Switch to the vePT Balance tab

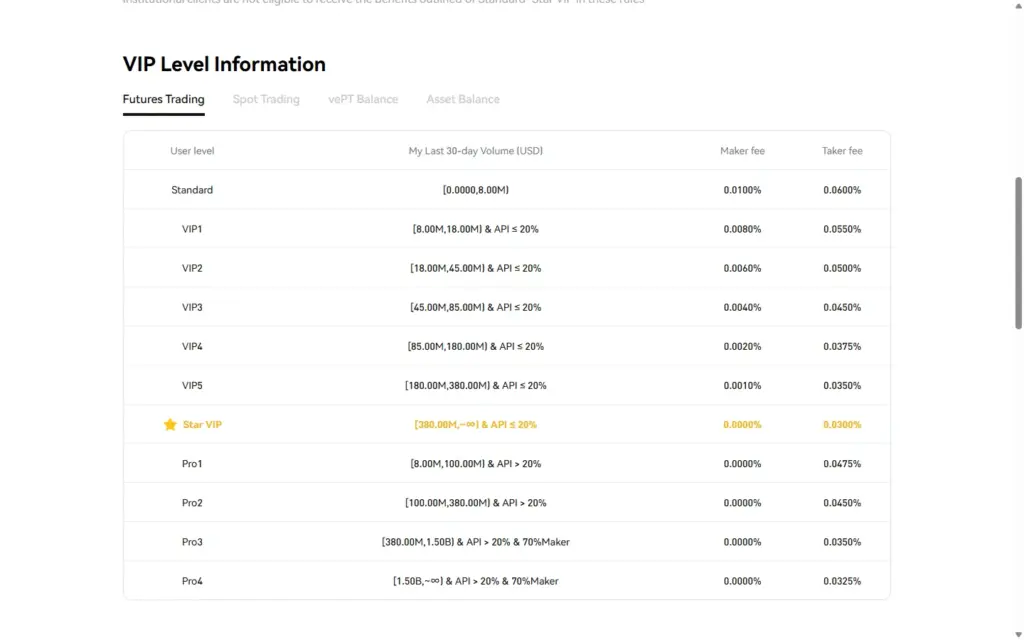363,99
